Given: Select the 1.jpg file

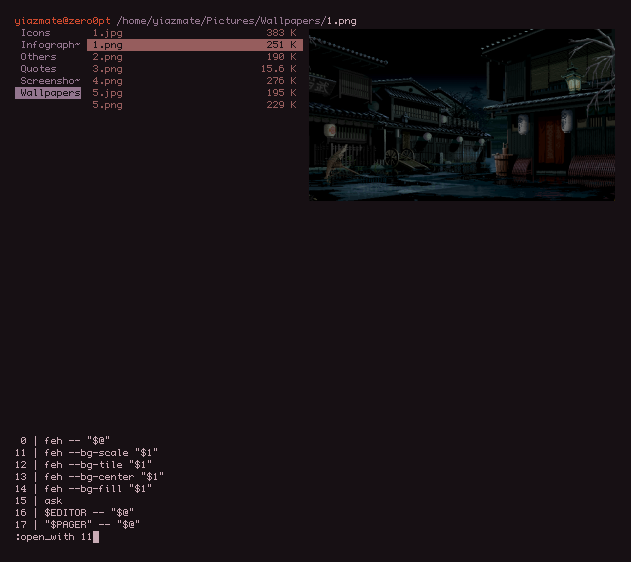Looking at the screenshot, I should (107, 33).
